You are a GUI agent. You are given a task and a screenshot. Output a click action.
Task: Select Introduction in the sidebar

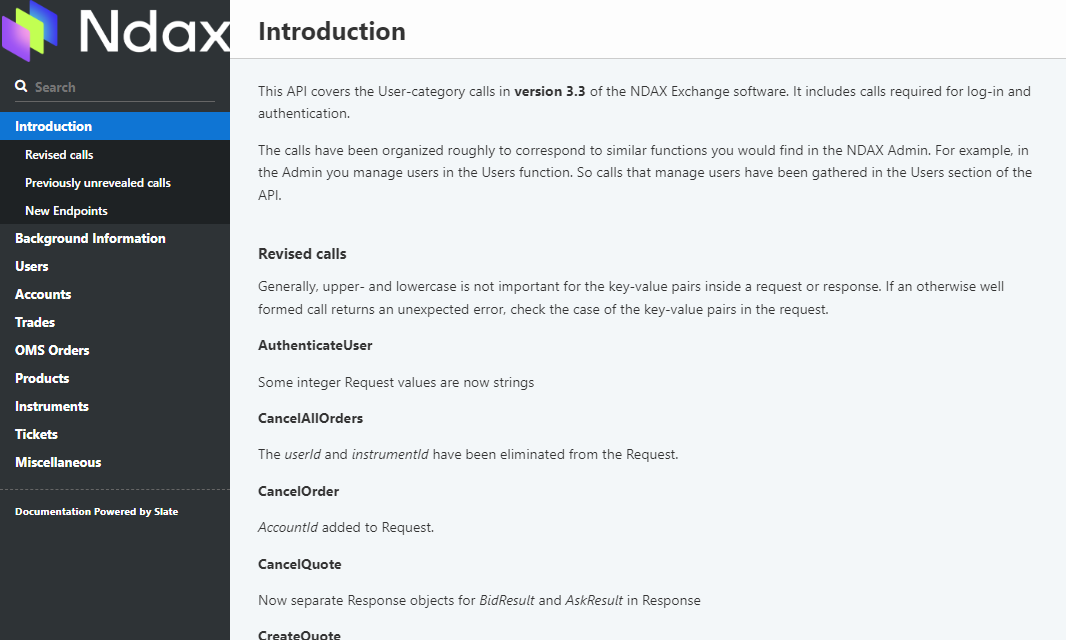[x=54, y=126]
